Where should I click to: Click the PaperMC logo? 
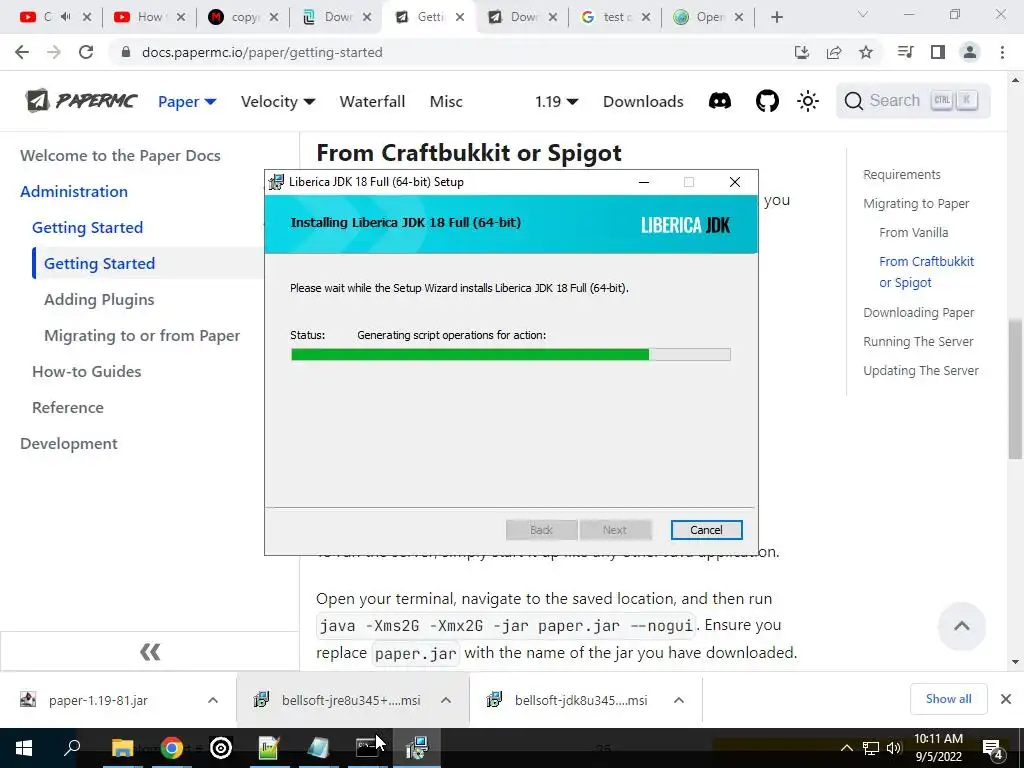pyautogui.click(x=81, y=101)
